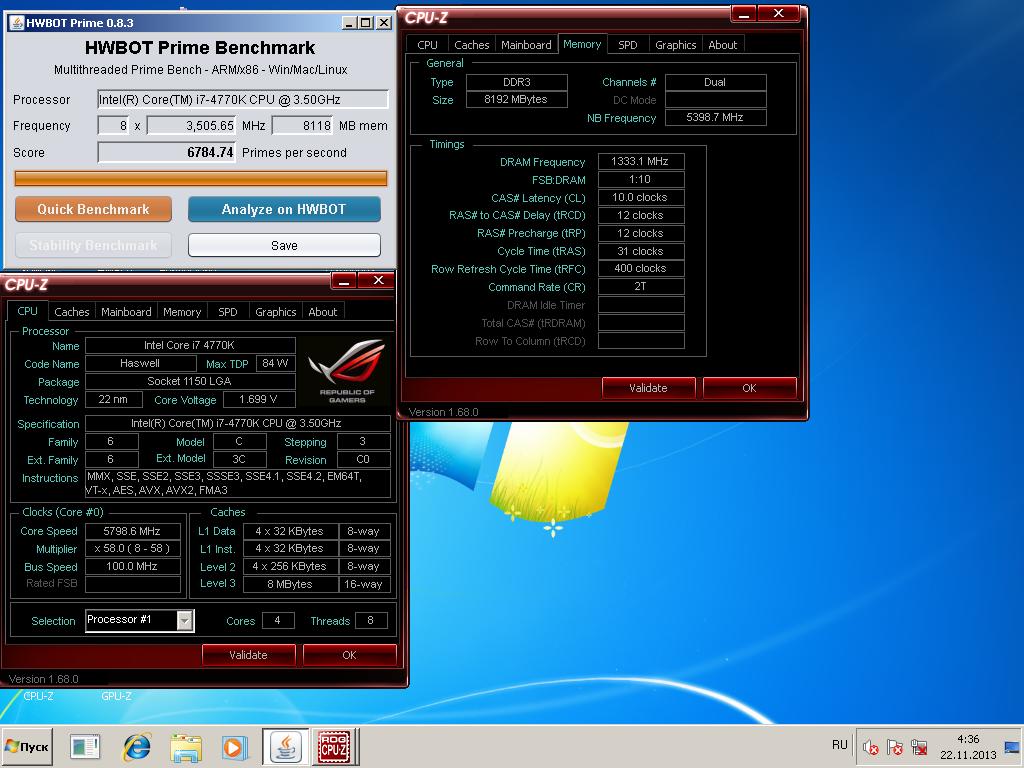Minimize the HWBOT Prime window
This screenshot has height=768, width=1024.
350,23
